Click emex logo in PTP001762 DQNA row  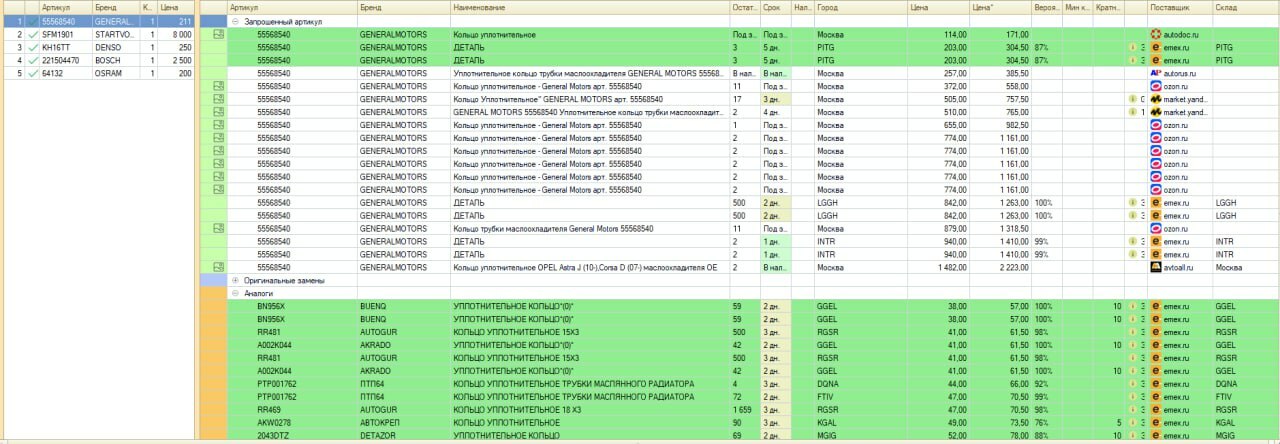1155,384
